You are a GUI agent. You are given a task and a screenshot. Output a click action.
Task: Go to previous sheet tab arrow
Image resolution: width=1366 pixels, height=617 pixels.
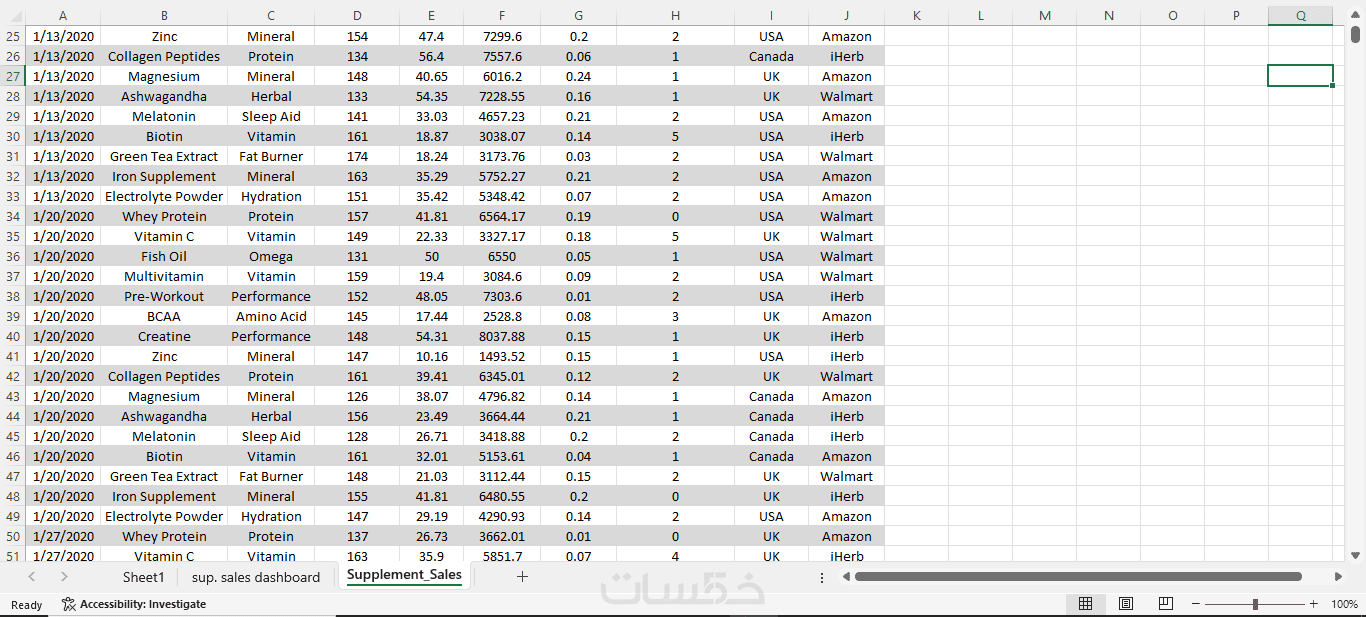click(32, 577)
